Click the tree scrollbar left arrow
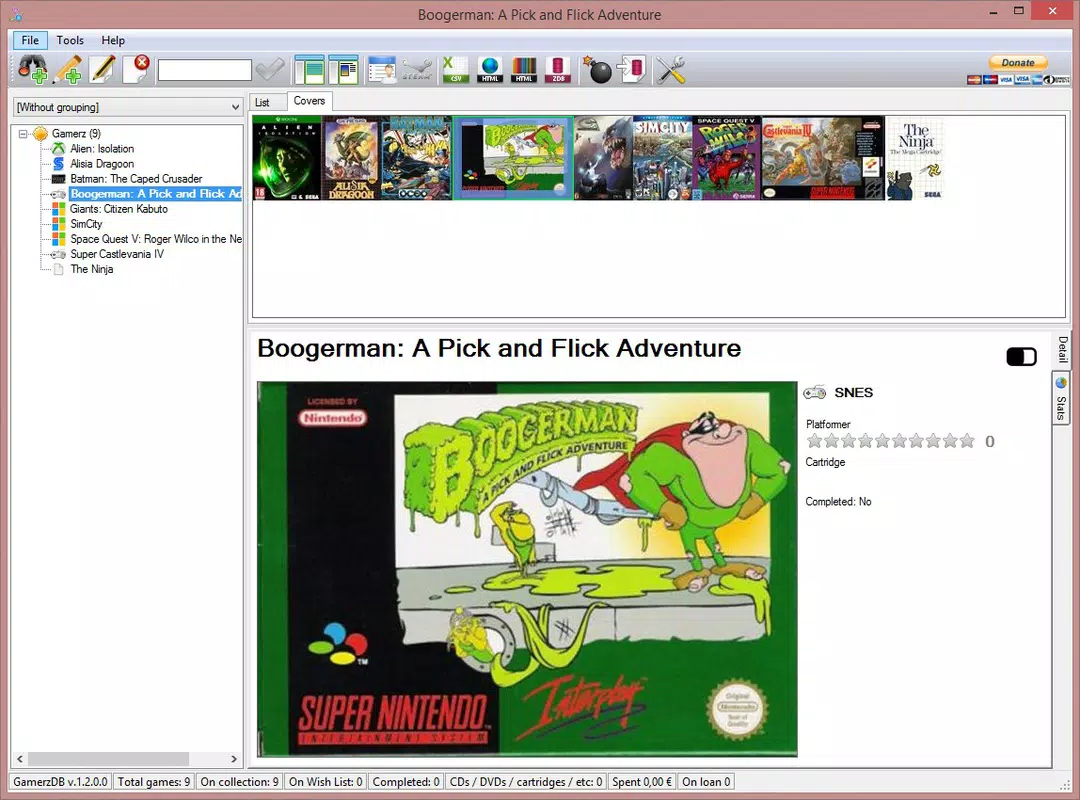 (20, 759)
